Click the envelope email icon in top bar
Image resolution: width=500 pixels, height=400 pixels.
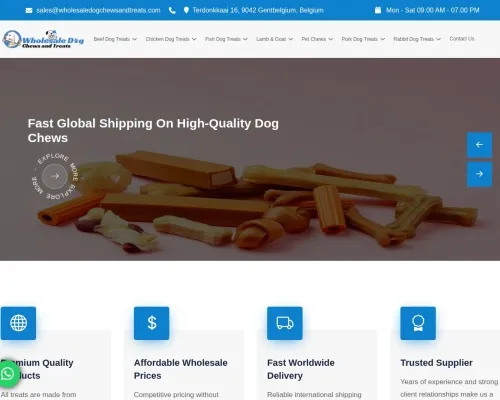(29, 10)
